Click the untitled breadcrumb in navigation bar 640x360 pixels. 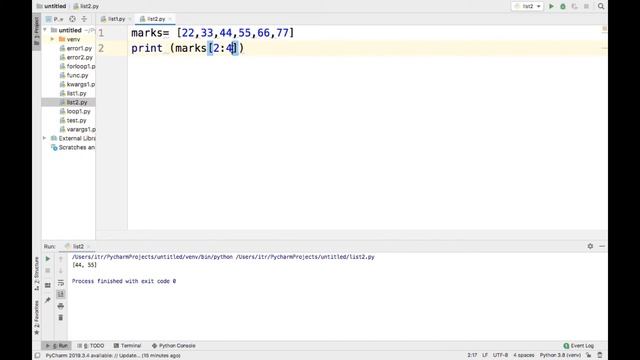click(x=51, y=6)
